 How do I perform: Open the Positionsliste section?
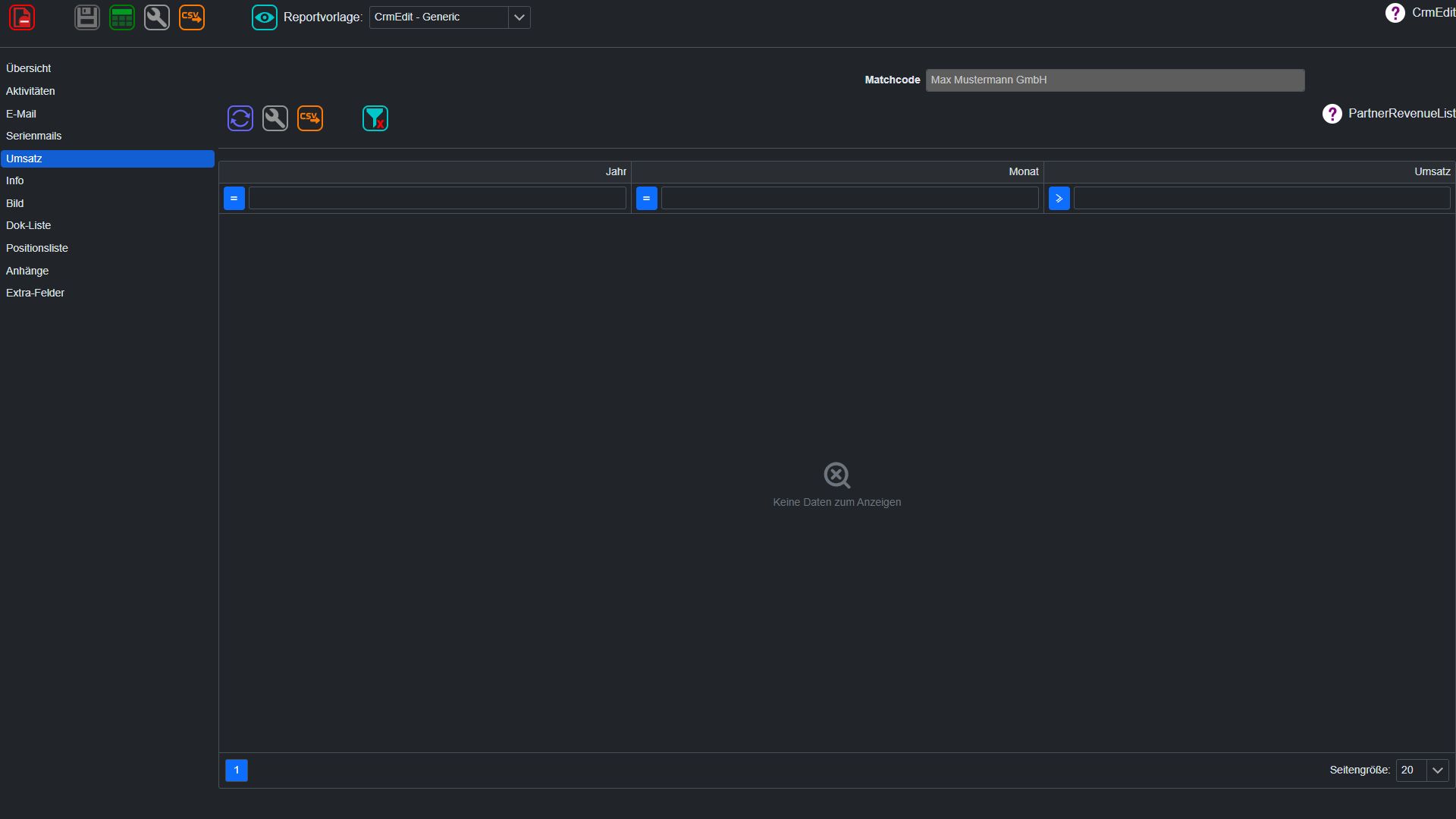coord(108,248)
